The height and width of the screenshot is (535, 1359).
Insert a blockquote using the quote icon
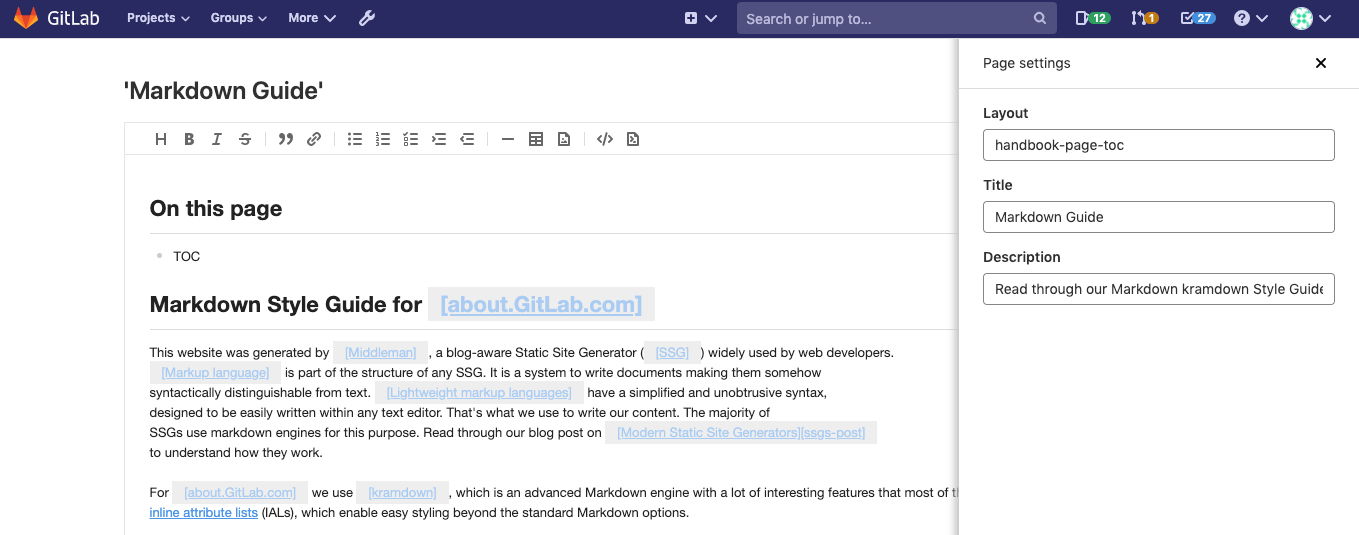pyautogui.click(x=286, y=140)
